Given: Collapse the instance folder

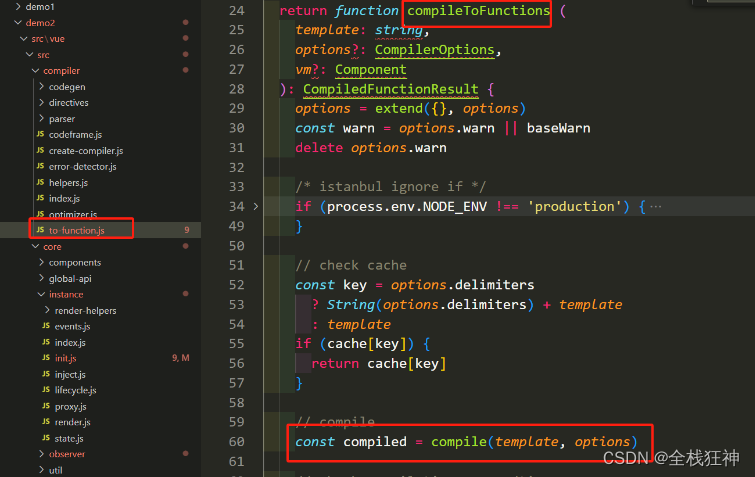Looking at the screenshot, I should coord(41,294).
